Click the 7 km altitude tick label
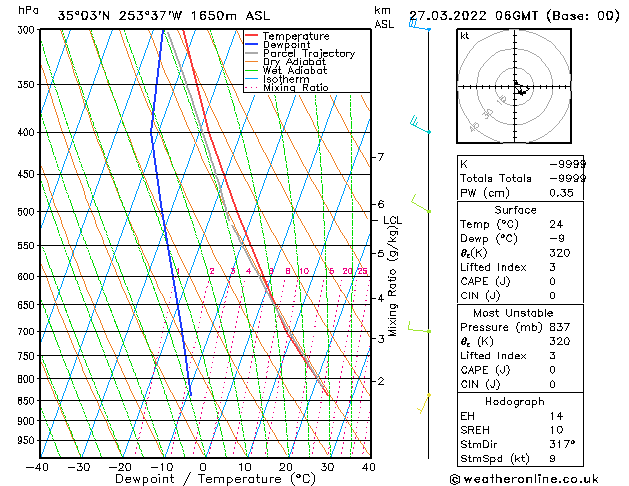 pyautogui.click(x=381, y=157)
